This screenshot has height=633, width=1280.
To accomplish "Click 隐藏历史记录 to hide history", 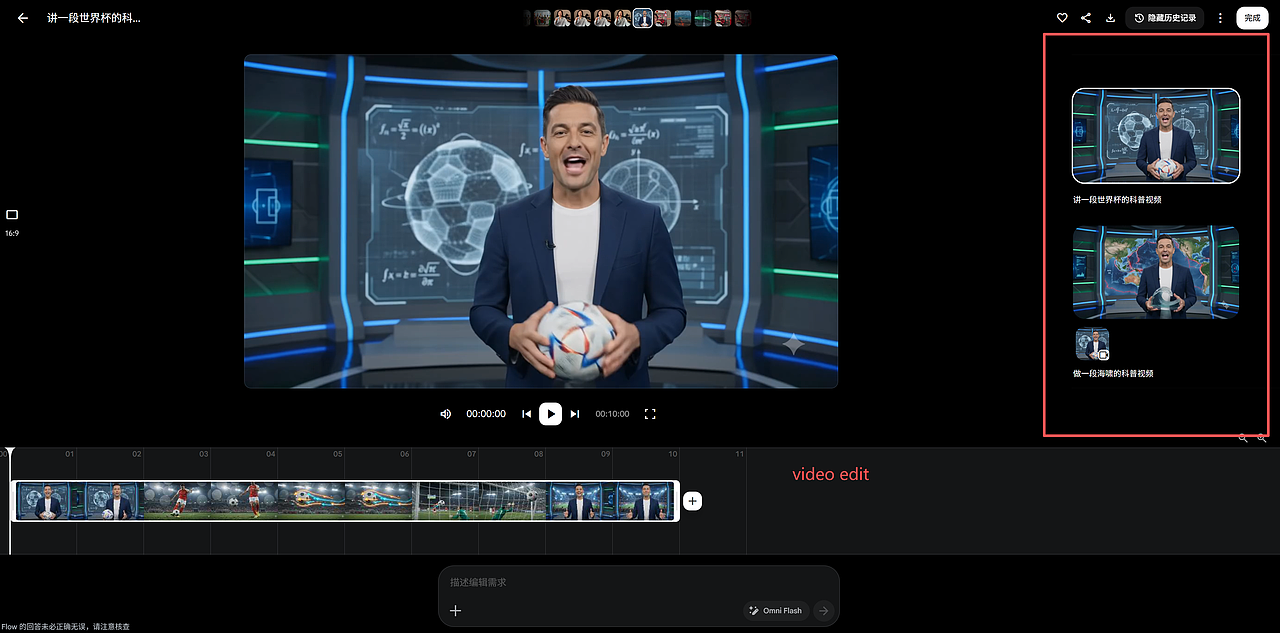I will coord(1165,18).
